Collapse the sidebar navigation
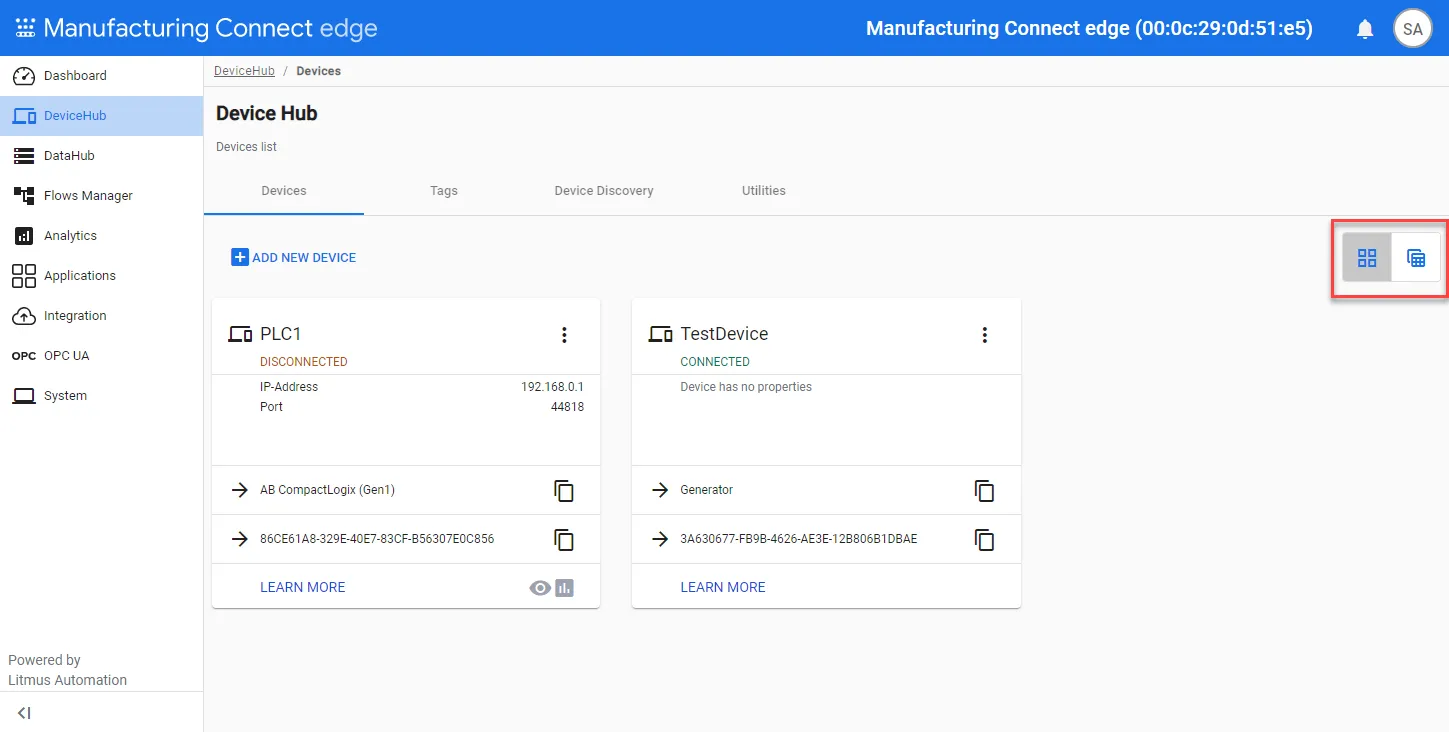 click(x=24, y=713)
